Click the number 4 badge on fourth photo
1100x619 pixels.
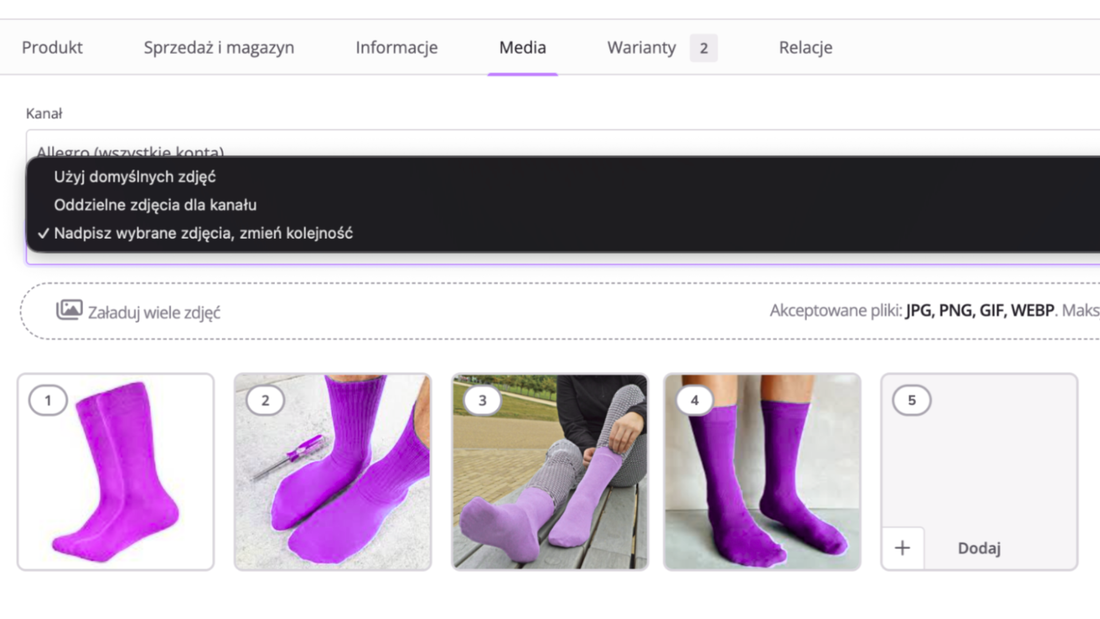click(695, 401)
